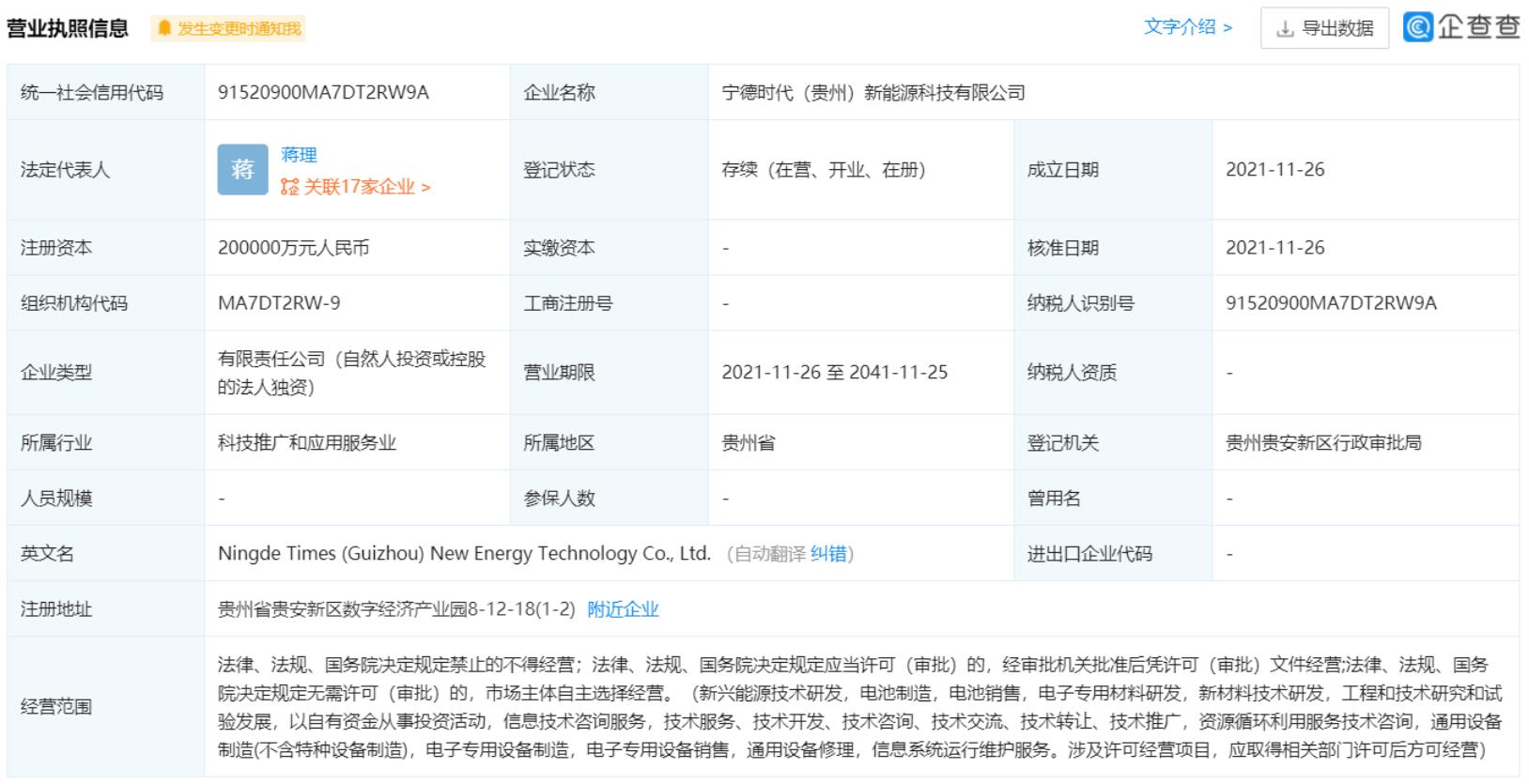Open legal representative 蒋理 link
The image size is (1529, 784).
pyautogui.click(x=299, y=155)
